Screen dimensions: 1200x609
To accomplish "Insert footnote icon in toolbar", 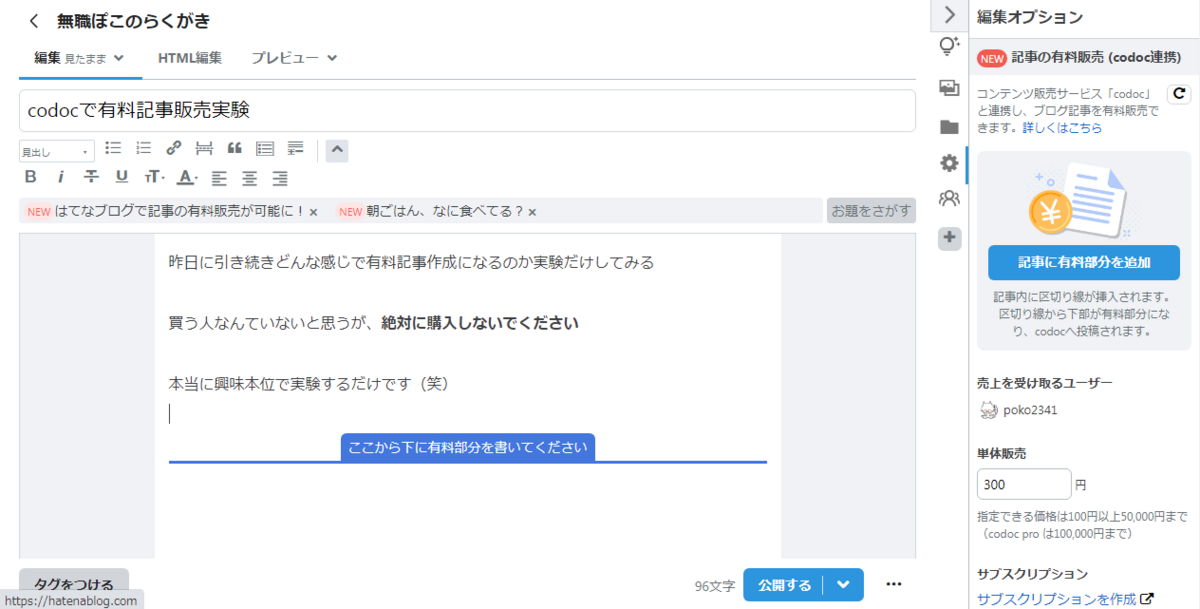I will pos(295,148).
